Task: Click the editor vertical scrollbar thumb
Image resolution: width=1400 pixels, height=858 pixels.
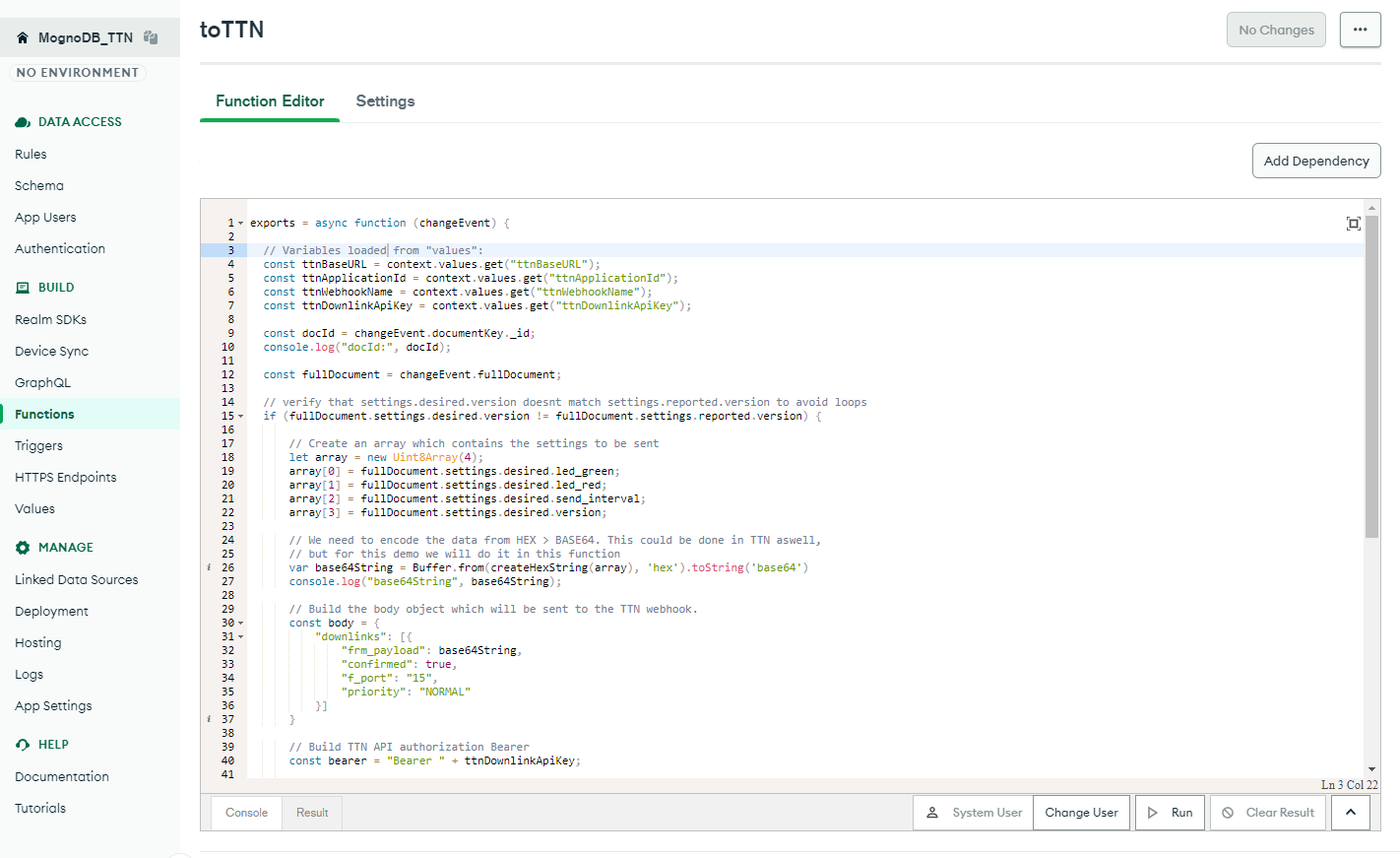Action: point(1371,376)
